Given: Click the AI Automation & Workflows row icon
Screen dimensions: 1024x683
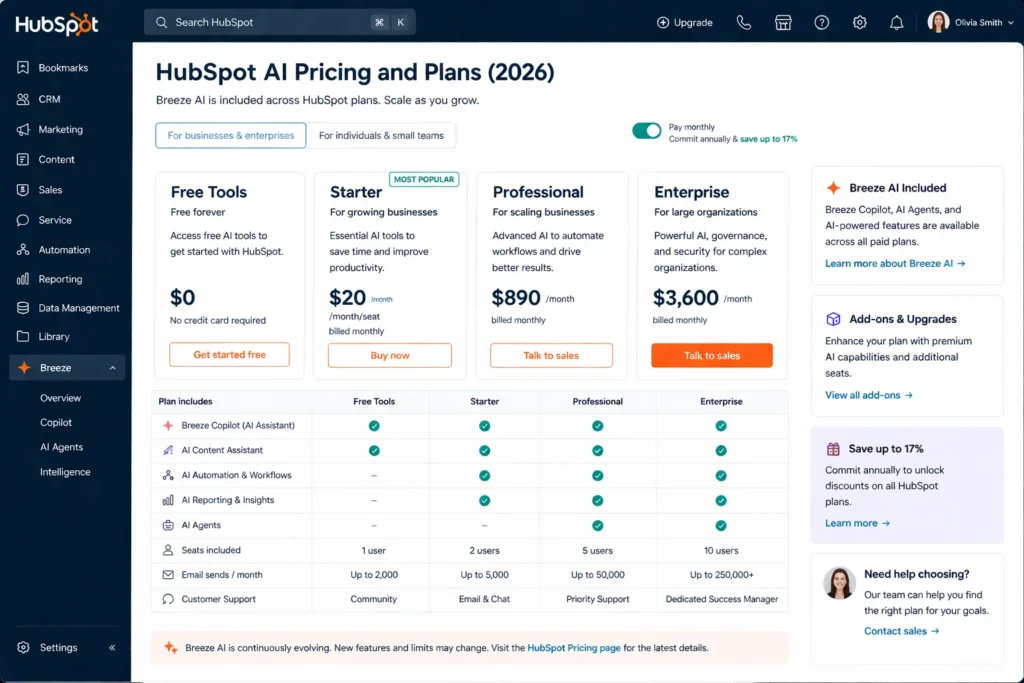Looking at the screenshot, I should (168, 475).
